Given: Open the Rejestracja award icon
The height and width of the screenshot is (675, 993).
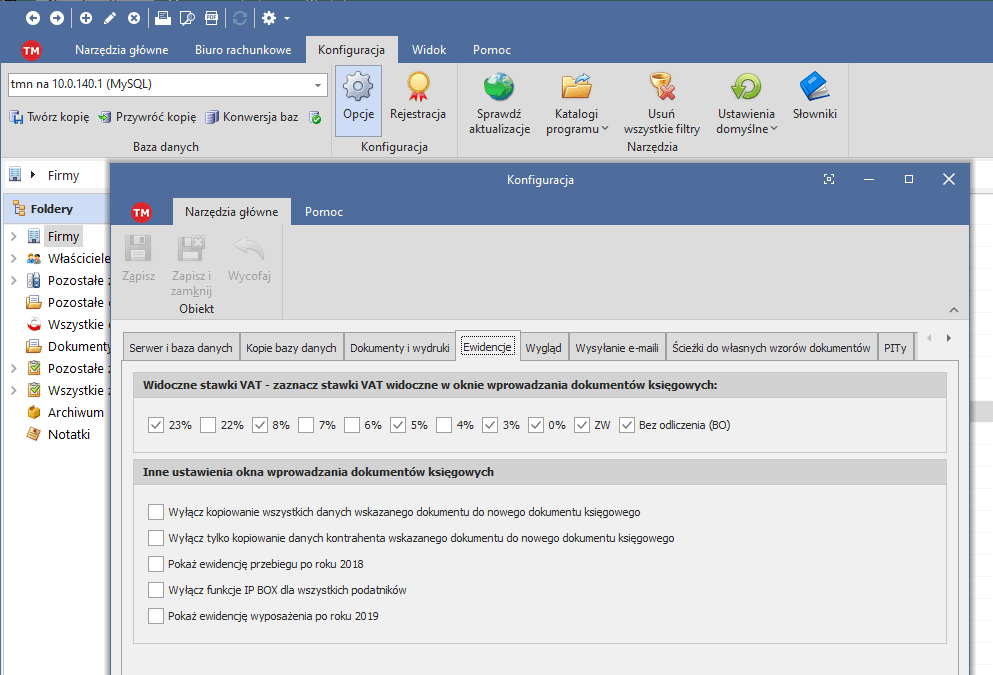Looking at the screenshot, I should click(x=417, y=88).
